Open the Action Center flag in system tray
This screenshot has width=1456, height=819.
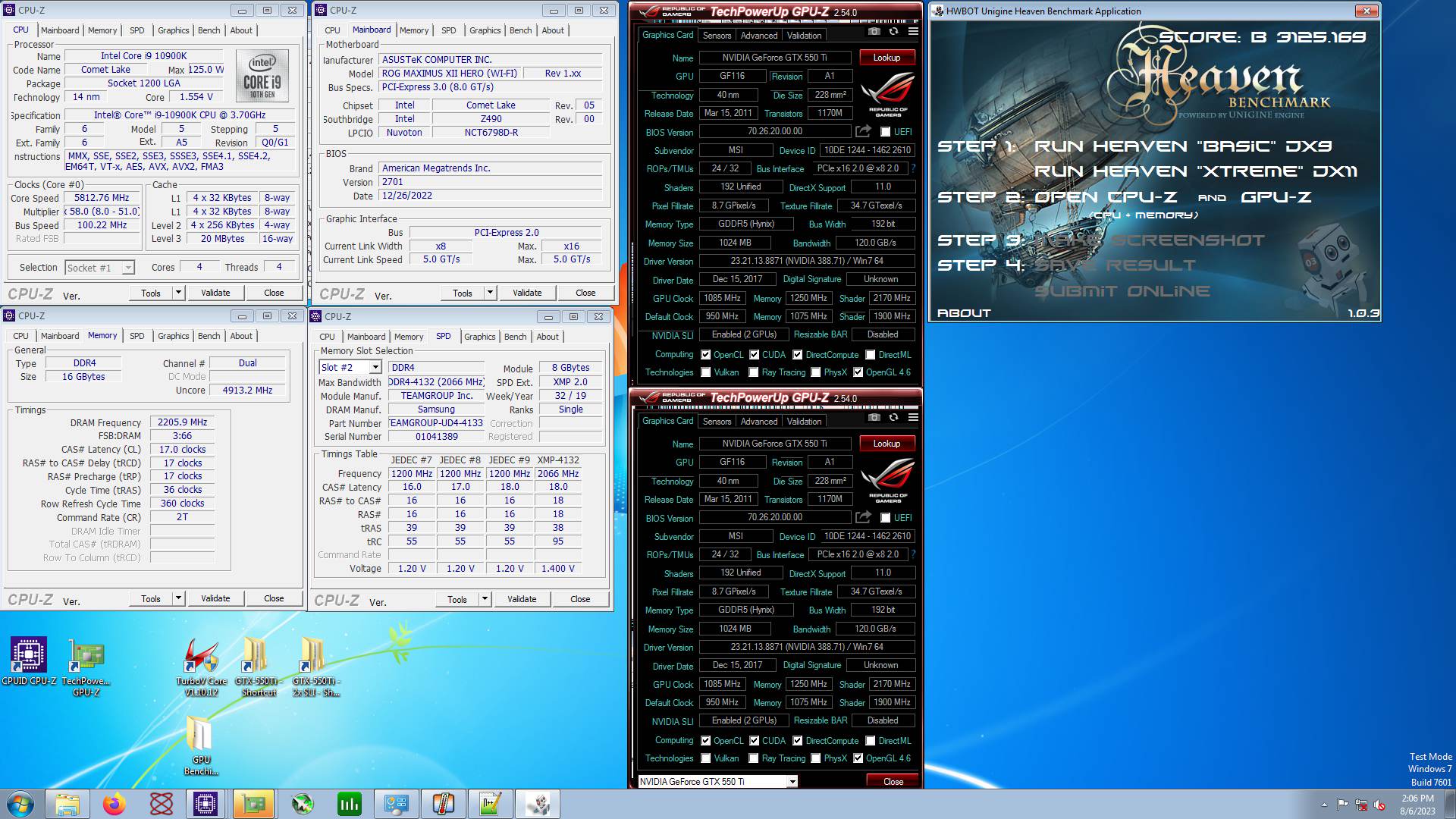1343,805
